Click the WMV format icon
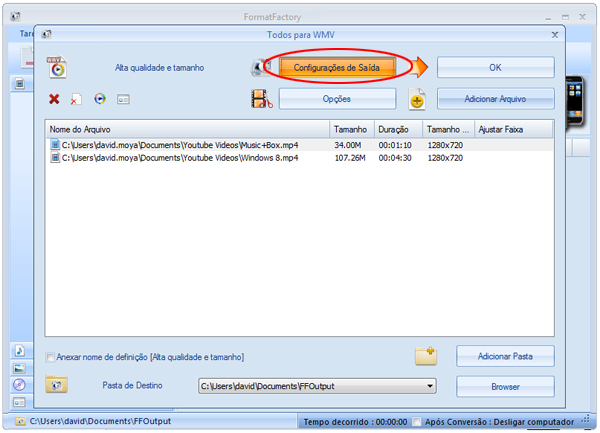This screenshot has height=433, width=600. click(57, 67)
